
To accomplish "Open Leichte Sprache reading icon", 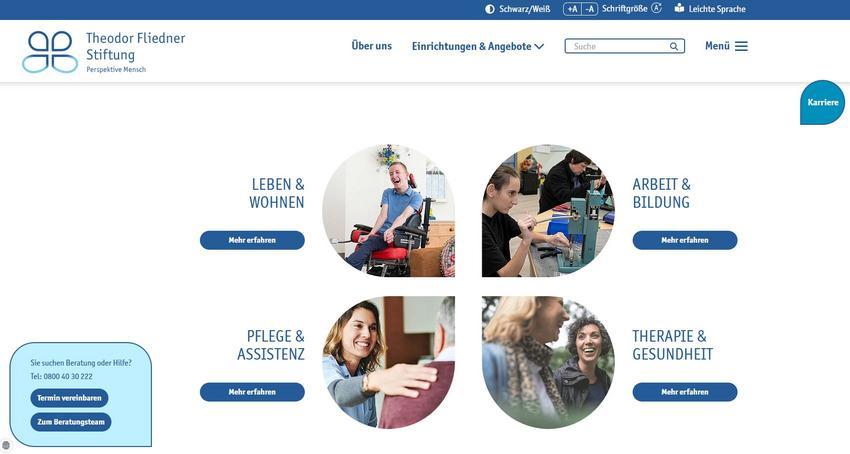I will point(679,8).
